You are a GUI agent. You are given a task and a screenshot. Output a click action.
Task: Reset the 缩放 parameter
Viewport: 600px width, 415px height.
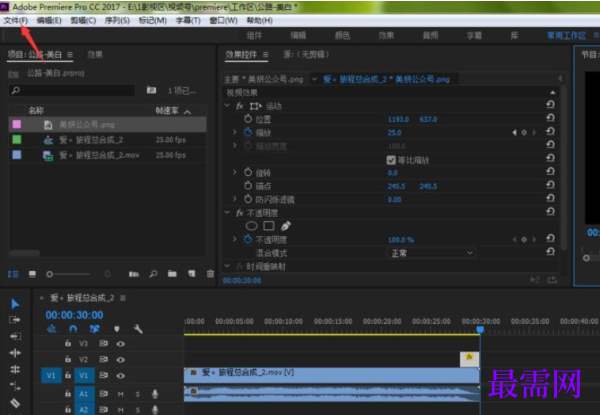tap(550, 131)
